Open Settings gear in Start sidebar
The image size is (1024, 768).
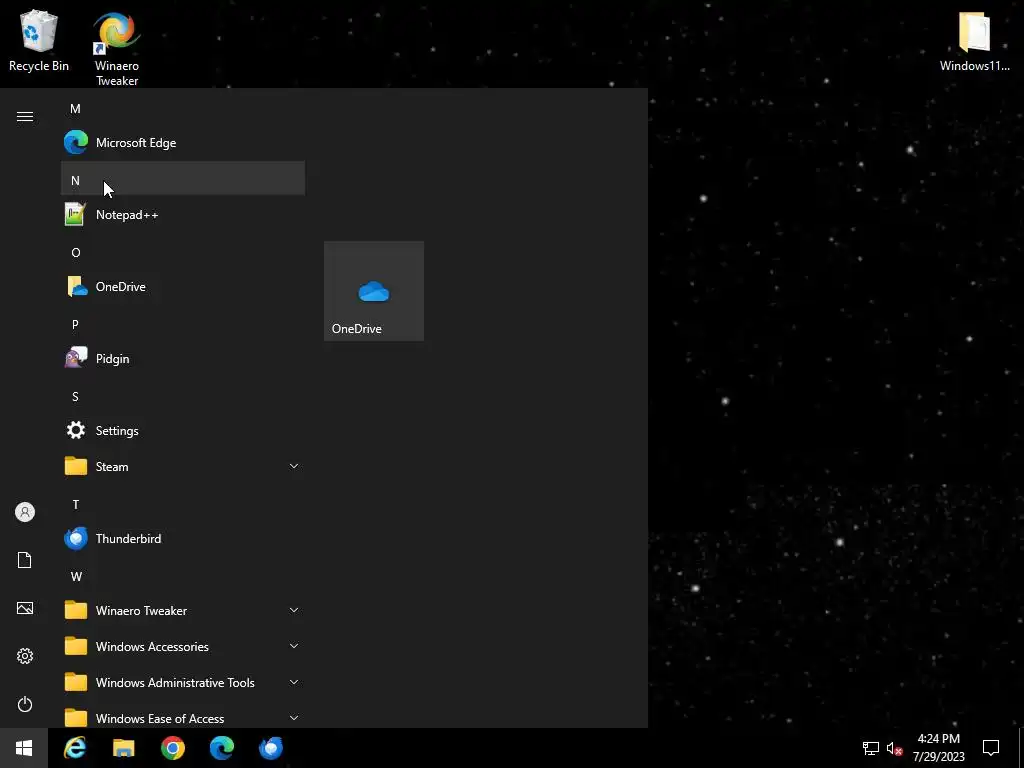coord(25,656)
